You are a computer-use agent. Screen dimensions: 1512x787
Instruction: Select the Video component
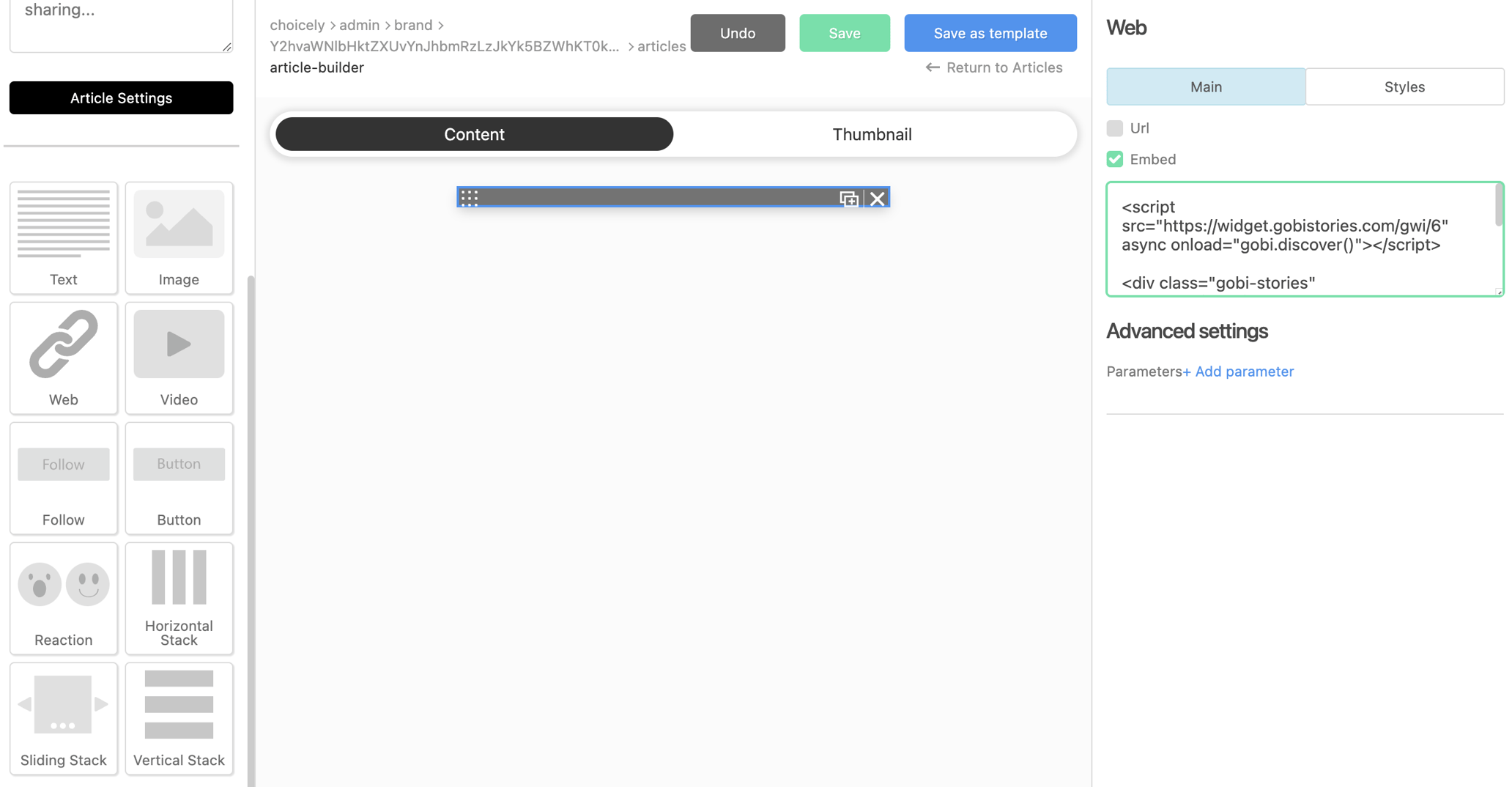click(179, 358)
